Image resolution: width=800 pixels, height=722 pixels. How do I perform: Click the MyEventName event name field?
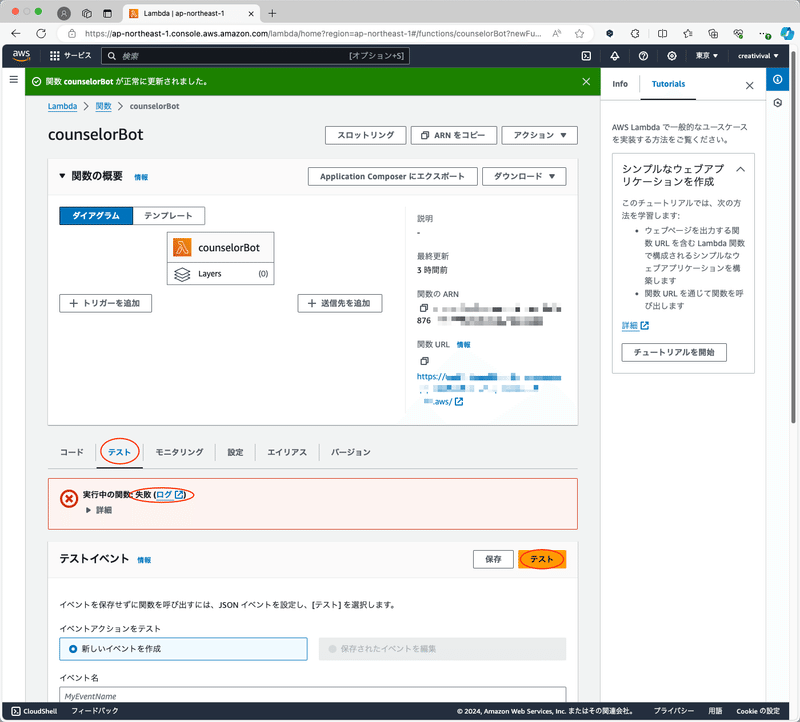coord(313,695)
